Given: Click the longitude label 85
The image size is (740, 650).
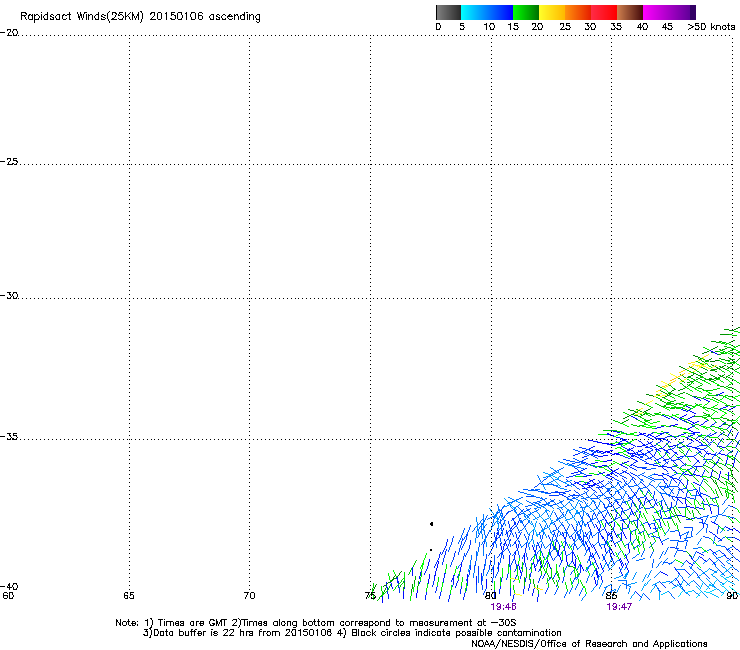Looking at the screenshot, I should point(611,596).
